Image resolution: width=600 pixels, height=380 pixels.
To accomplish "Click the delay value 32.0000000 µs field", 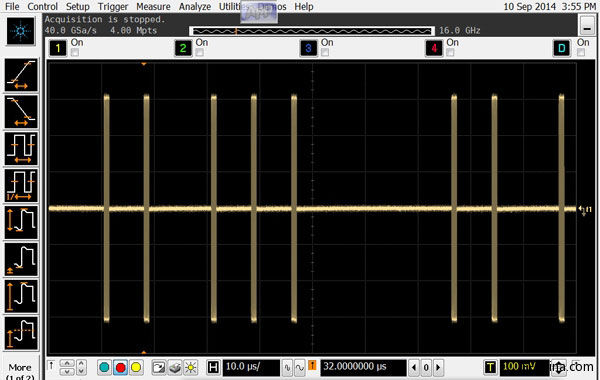I will [x=363, y=367].
